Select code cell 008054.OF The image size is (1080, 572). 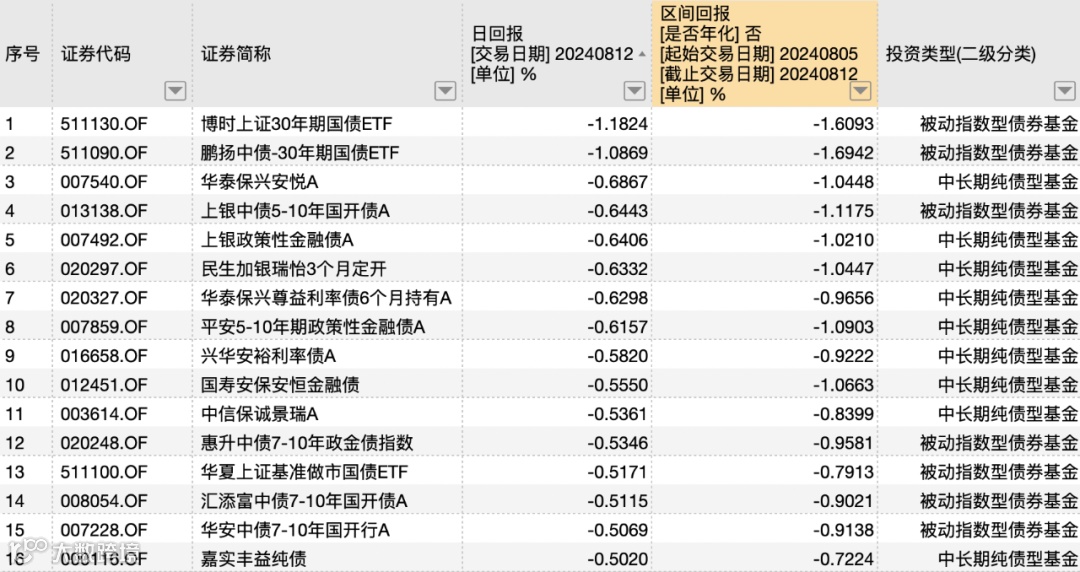pos(104,501)
